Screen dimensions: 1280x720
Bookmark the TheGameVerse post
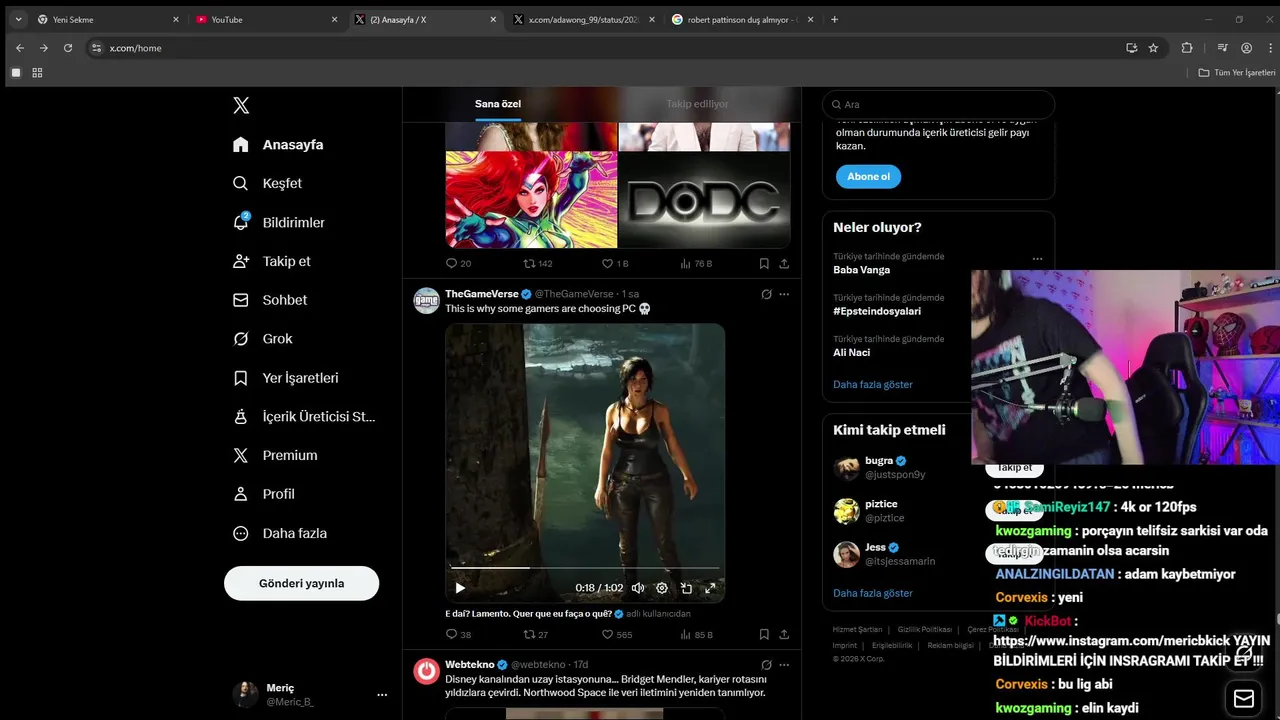pyautogui.click(x=764, y=634)
